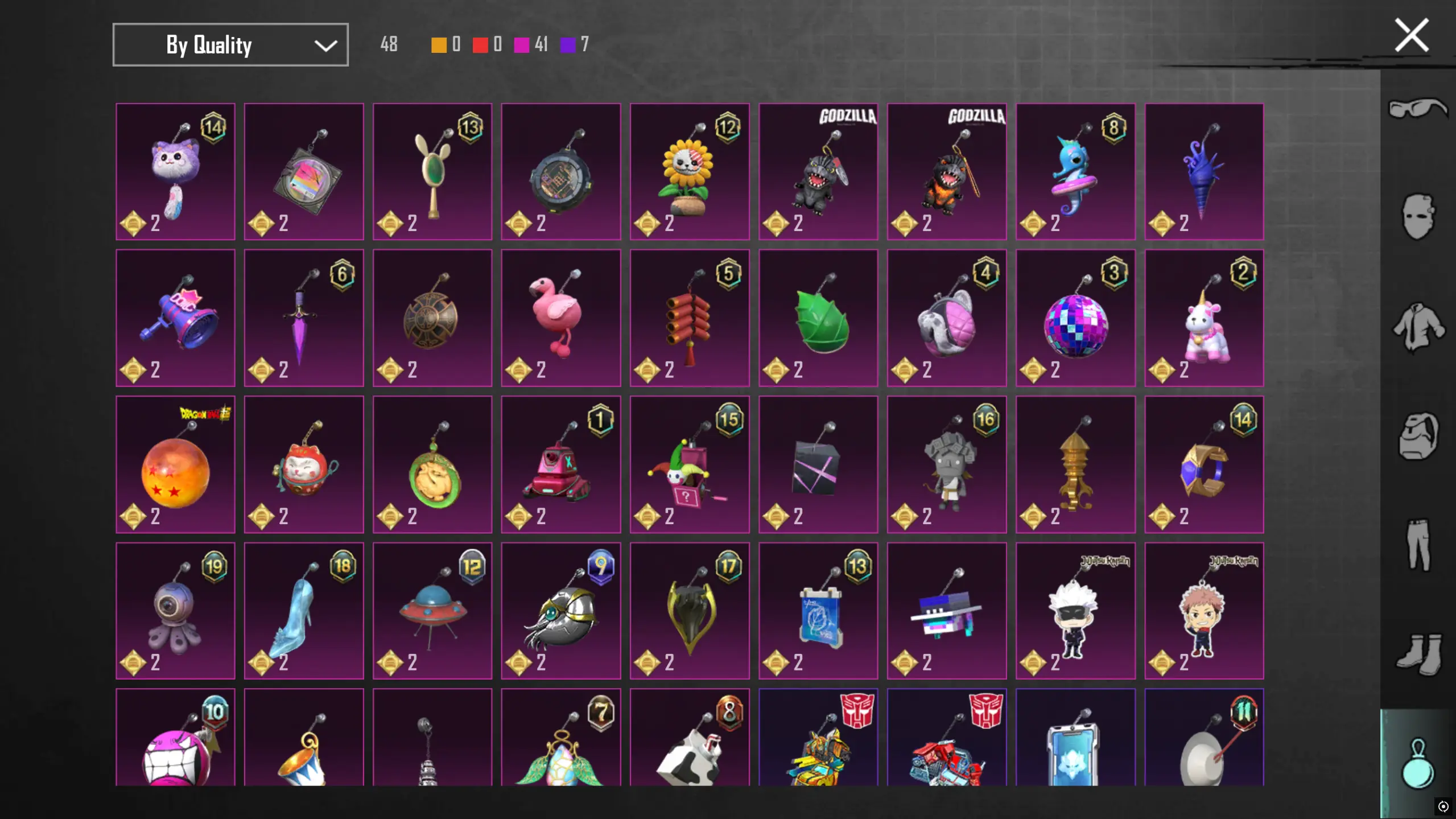Select the boots shoes category icon
The height and width of the screenshot is (819, 1456).
[1417, 654]
